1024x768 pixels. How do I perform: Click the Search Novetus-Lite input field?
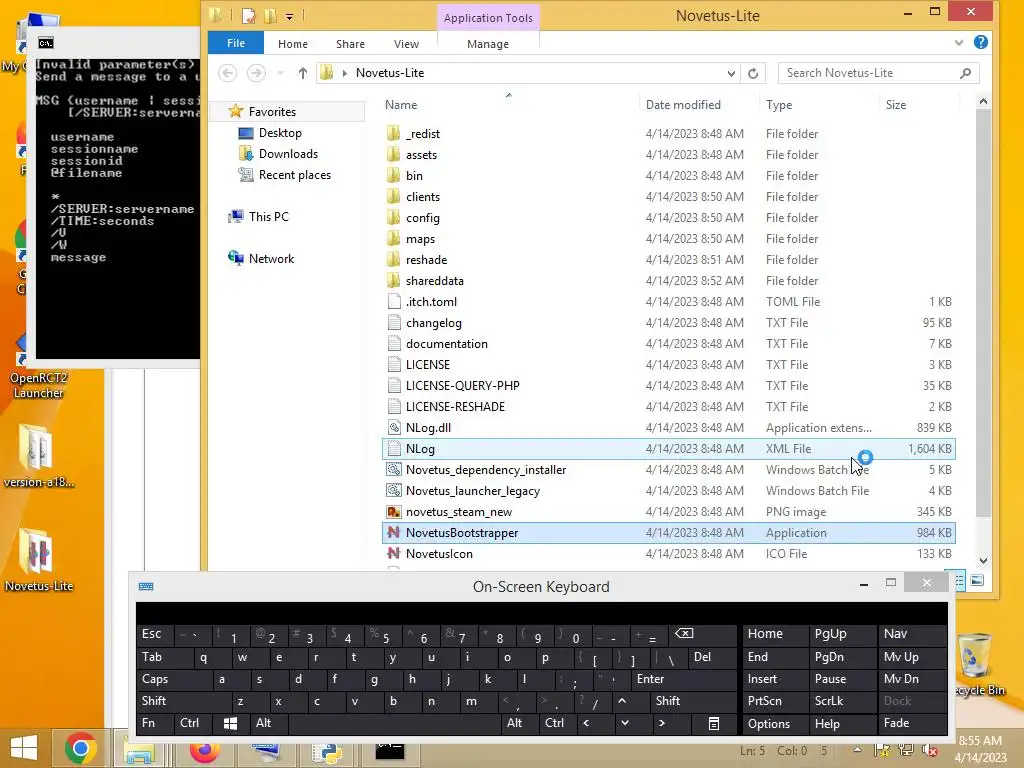coord(869,73)
